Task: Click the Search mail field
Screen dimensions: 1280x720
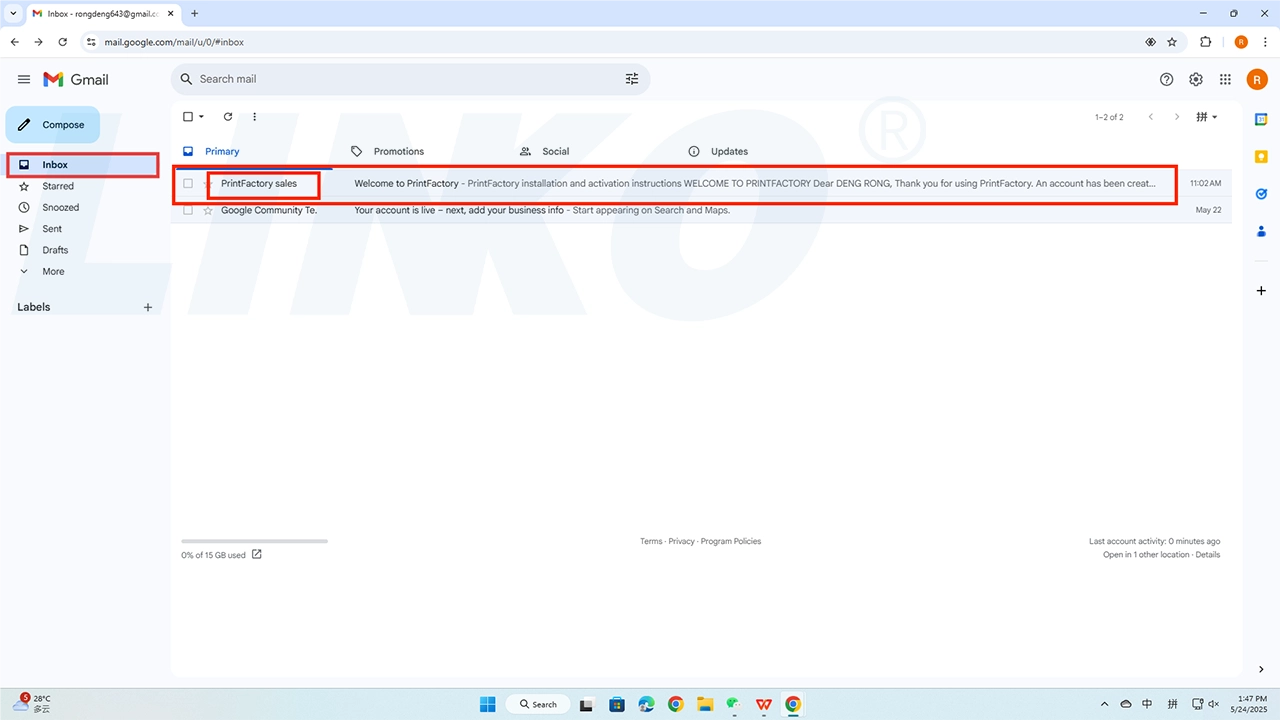Action: click(x=410, y=79)
